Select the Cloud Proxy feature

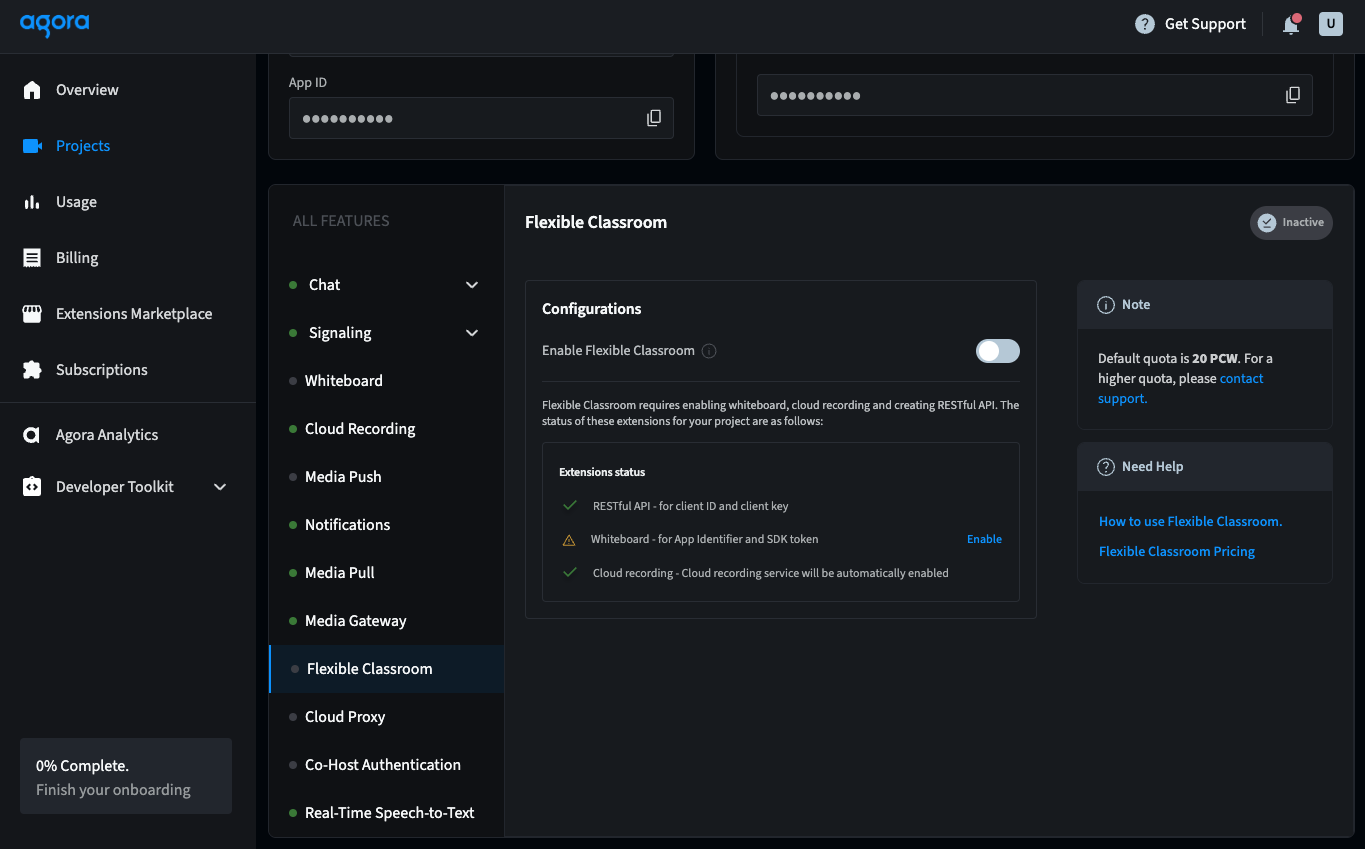[386, 717]
